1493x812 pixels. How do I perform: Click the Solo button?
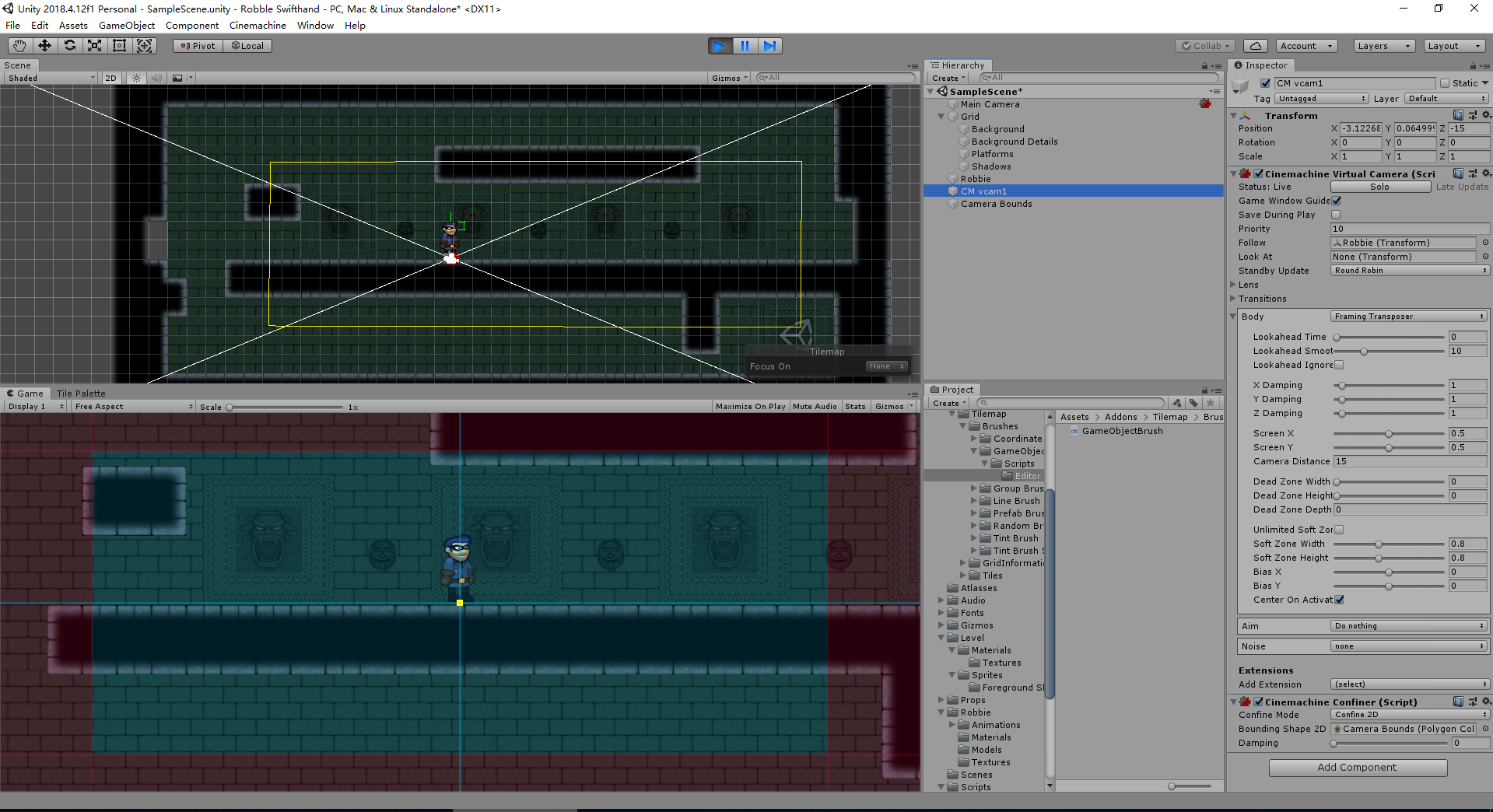[1380, 187]
